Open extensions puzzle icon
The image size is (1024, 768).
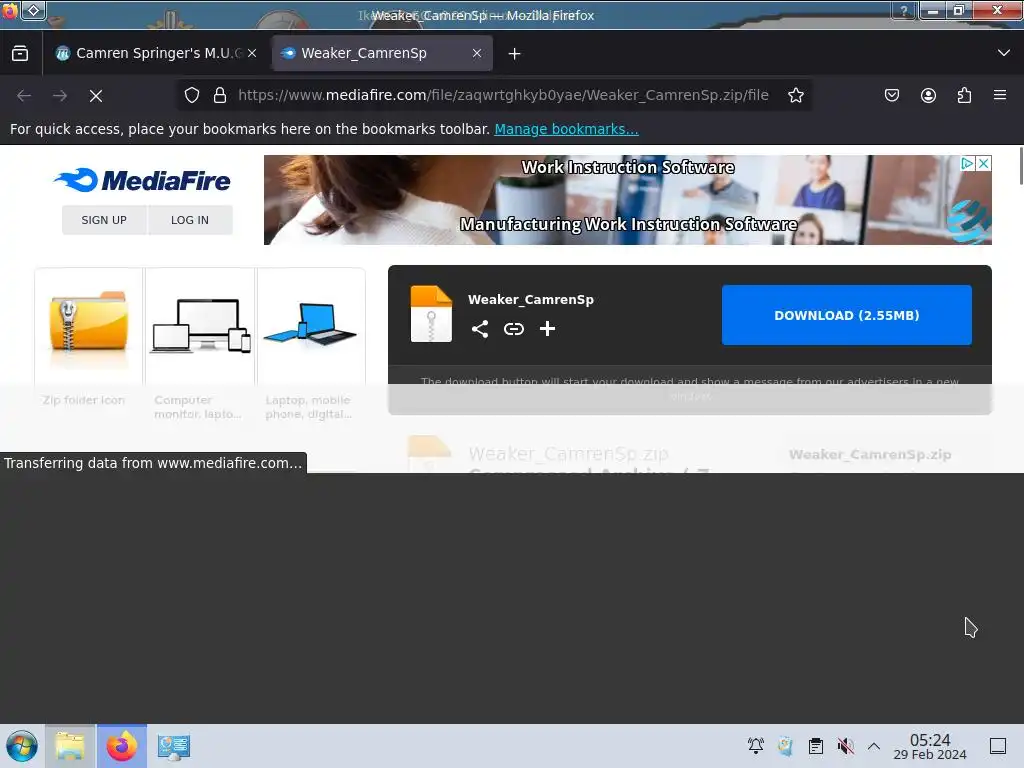pos(964,95)
